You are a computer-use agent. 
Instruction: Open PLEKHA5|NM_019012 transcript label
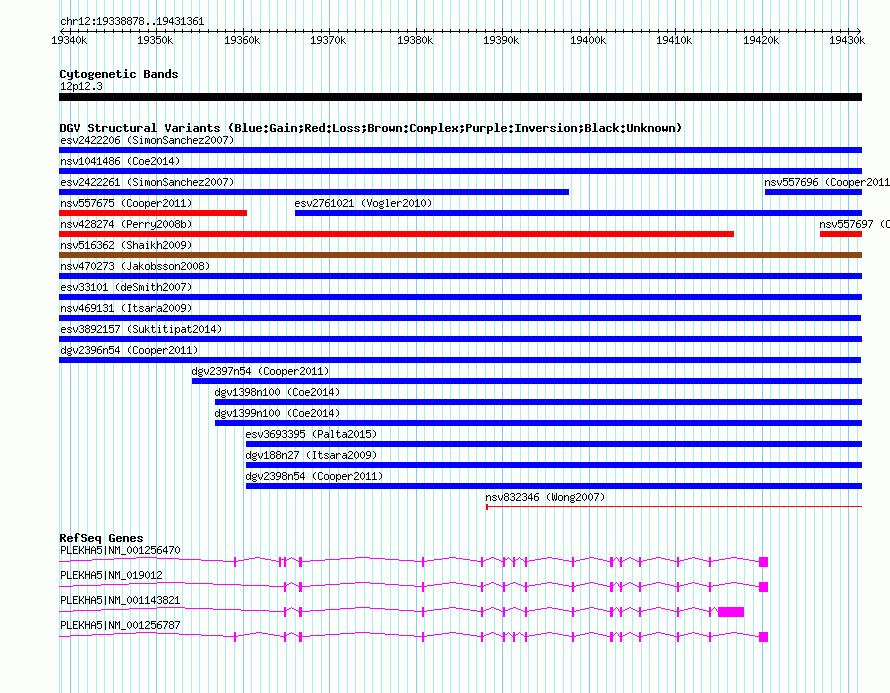click(111, 576)
